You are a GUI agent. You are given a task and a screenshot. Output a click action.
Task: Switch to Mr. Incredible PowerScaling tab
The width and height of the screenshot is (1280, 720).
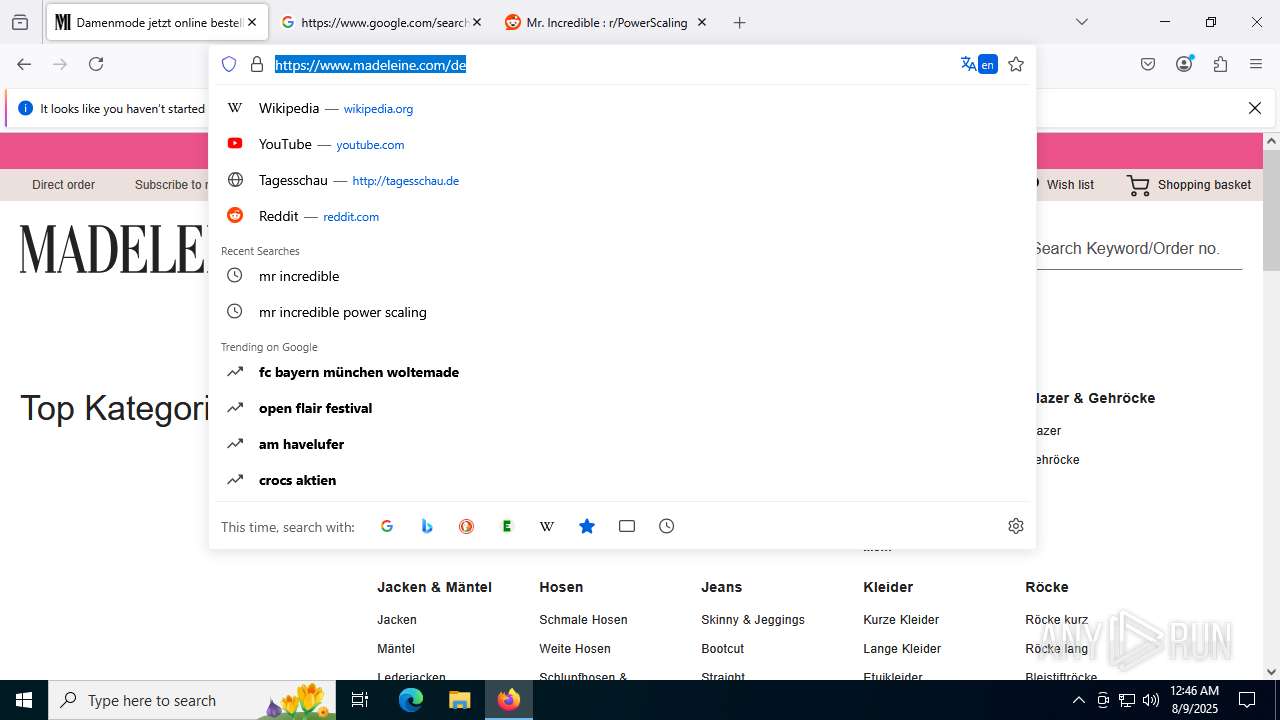[x=607, y=22]
